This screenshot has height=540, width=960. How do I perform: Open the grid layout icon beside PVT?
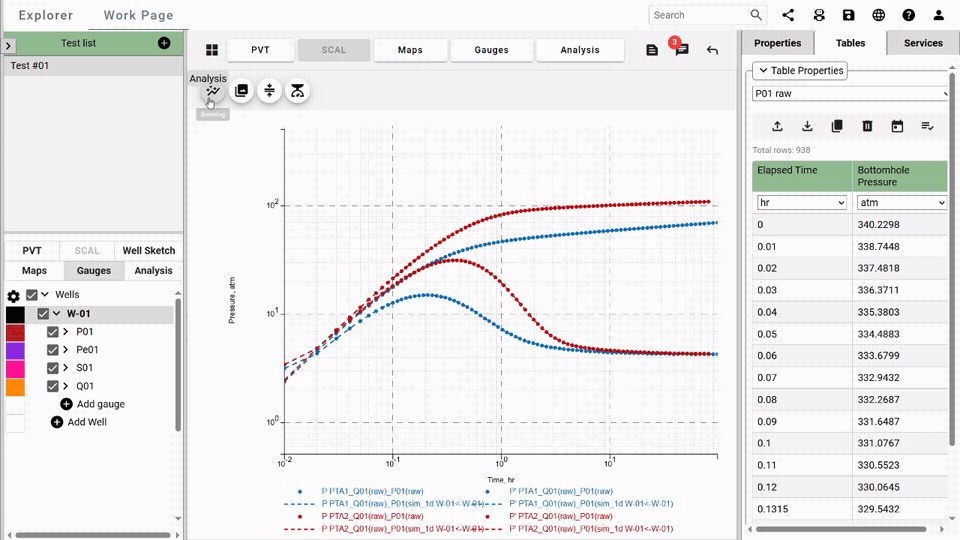tap(212, 50)
